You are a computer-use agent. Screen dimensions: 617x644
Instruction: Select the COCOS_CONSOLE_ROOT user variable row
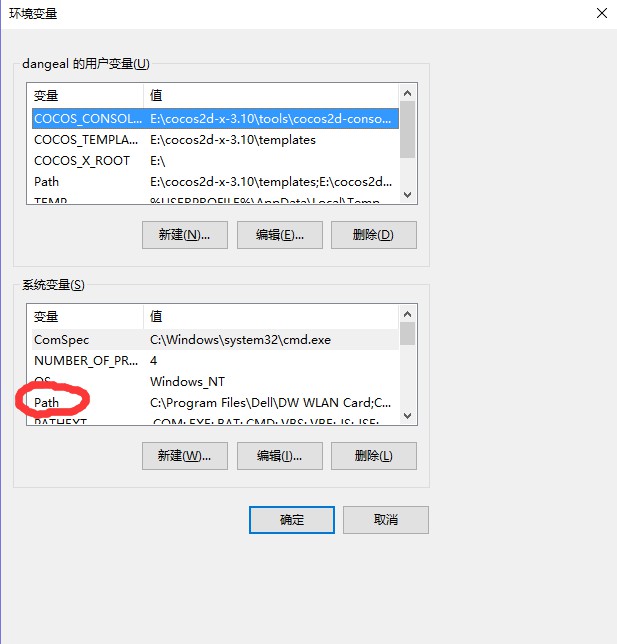pos(215,119)
